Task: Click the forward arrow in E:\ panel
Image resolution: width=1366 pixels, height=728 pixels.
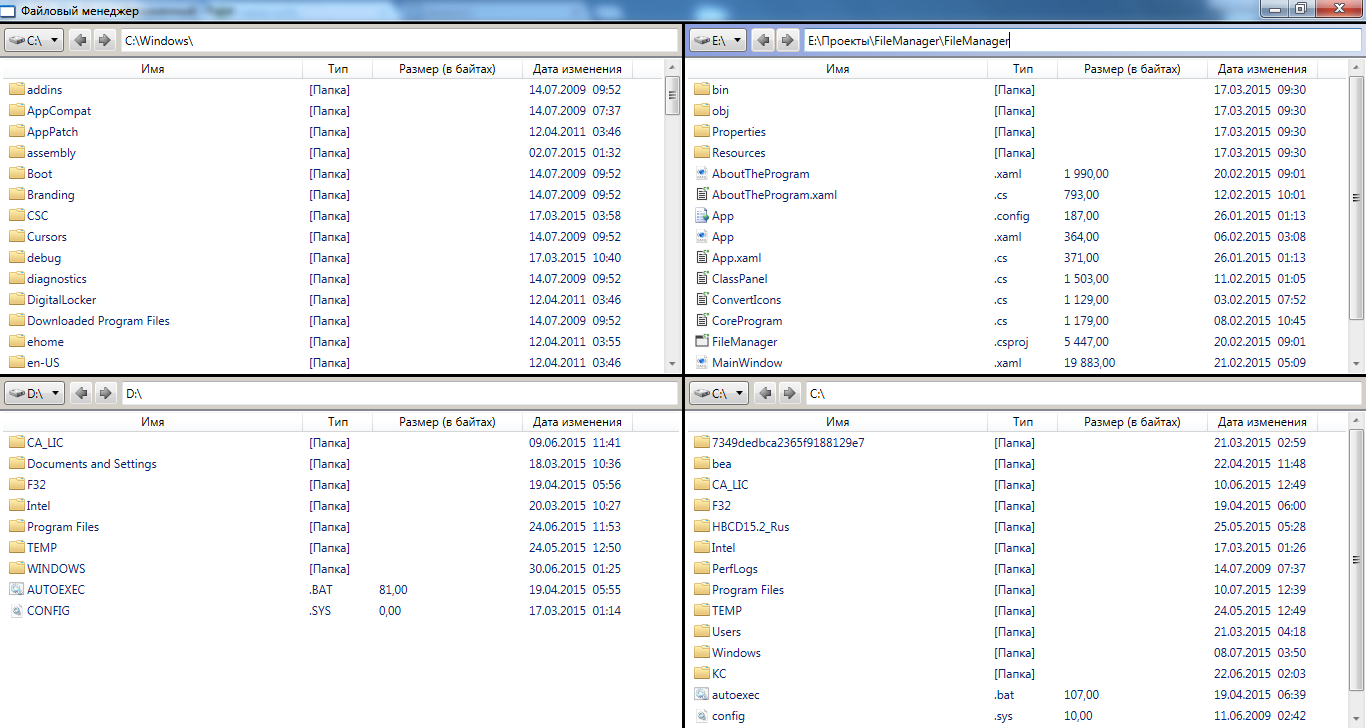Action: point(787,41)
